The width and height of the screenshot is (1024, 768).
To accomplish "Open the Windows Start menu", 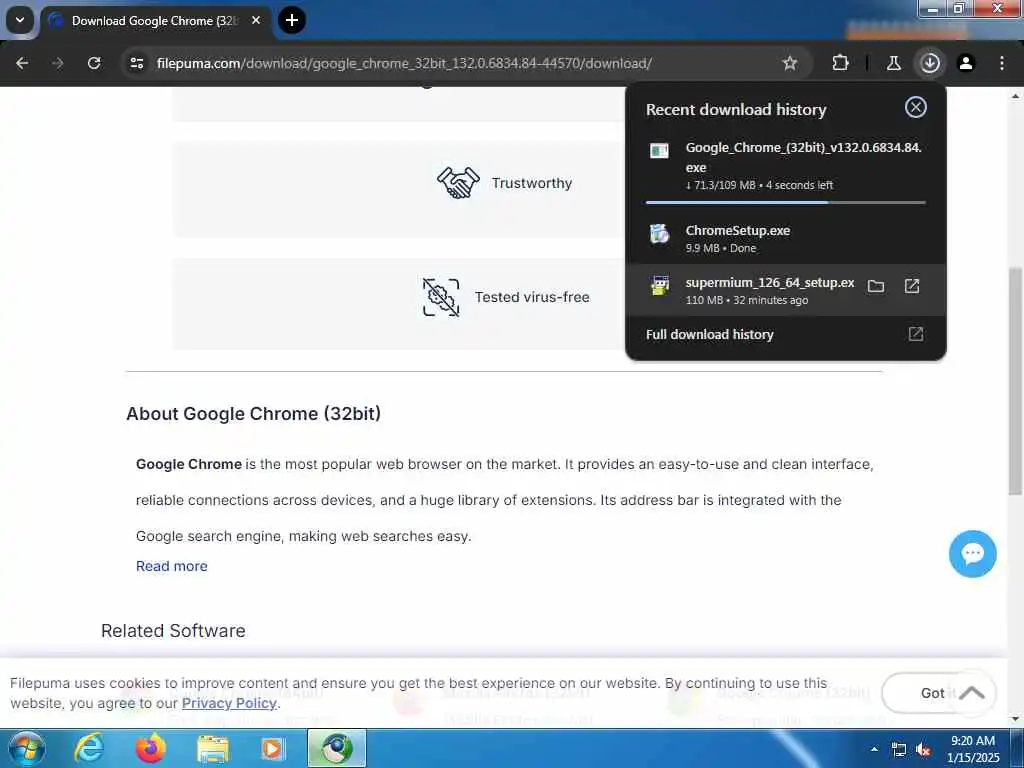I will tap(26, 748).
